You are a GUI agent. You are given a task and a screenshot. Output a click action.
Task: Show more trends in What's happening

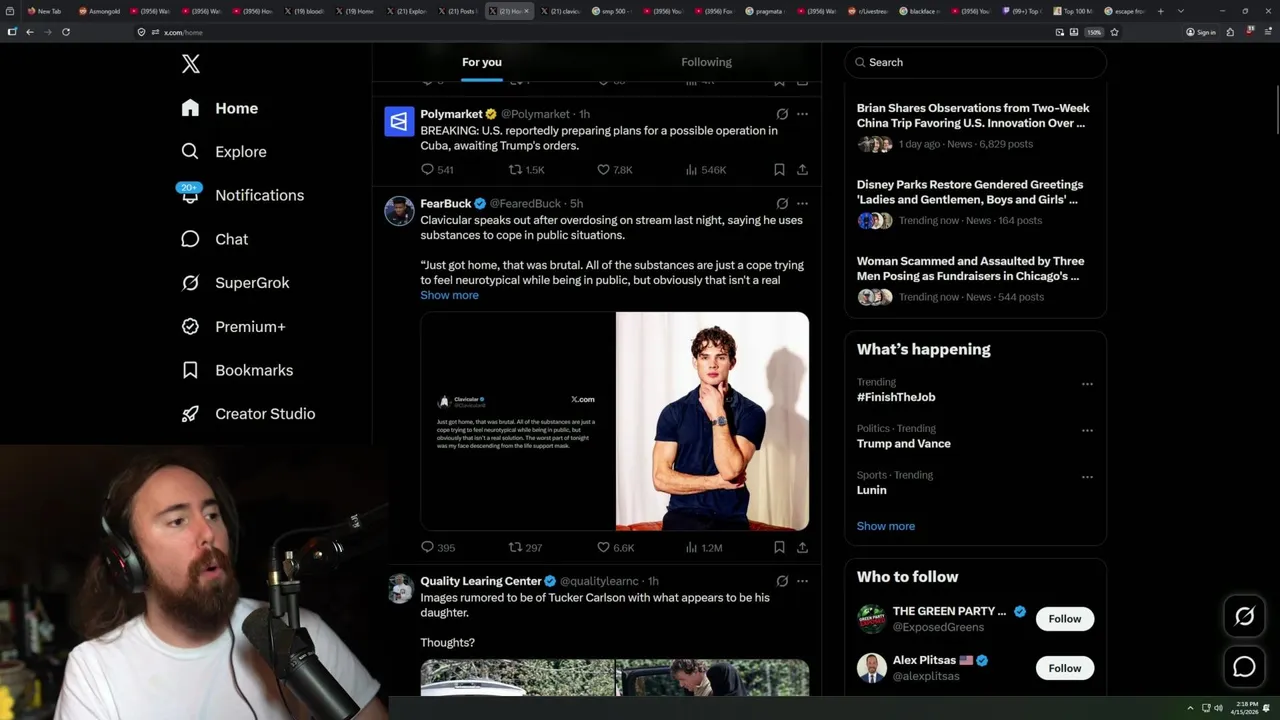[885, 526]
